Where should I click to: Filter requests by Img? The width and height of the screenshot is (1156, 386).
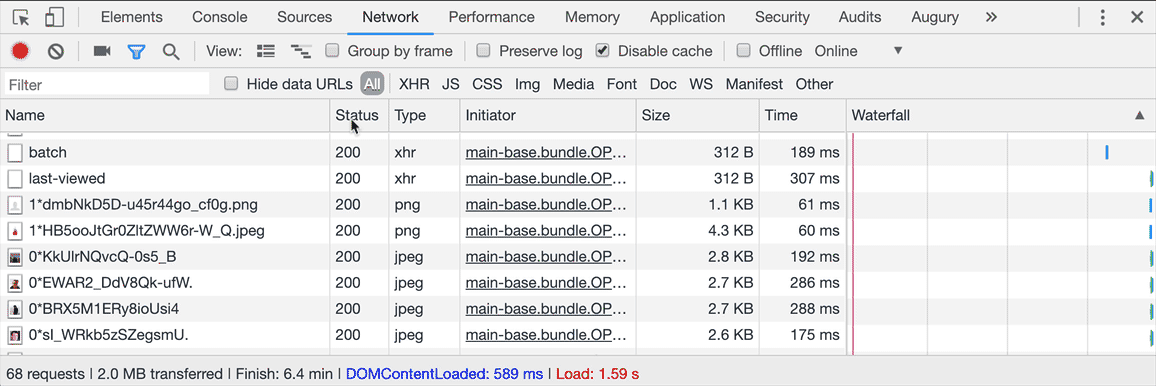point(528,84)
